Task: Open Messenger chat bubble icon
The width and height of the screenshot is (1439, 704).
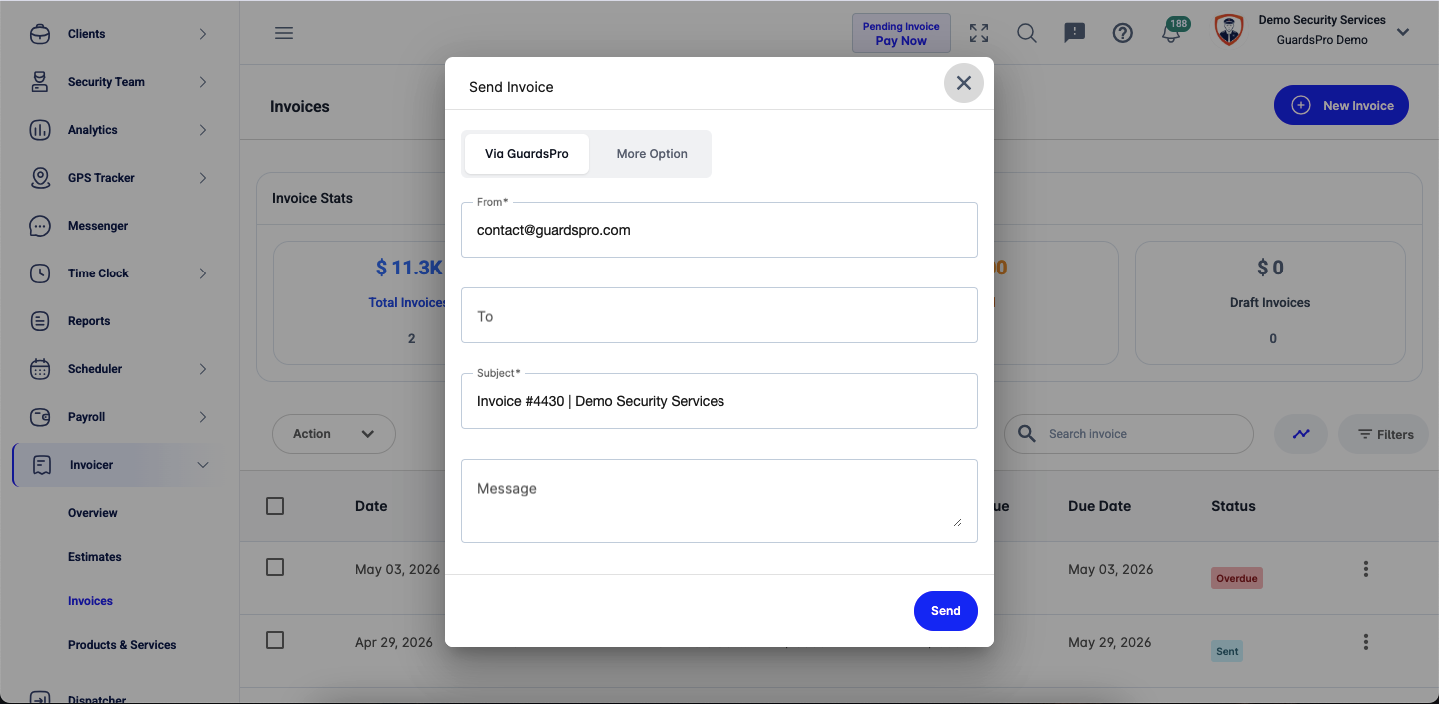Action: tap(40, 226)
